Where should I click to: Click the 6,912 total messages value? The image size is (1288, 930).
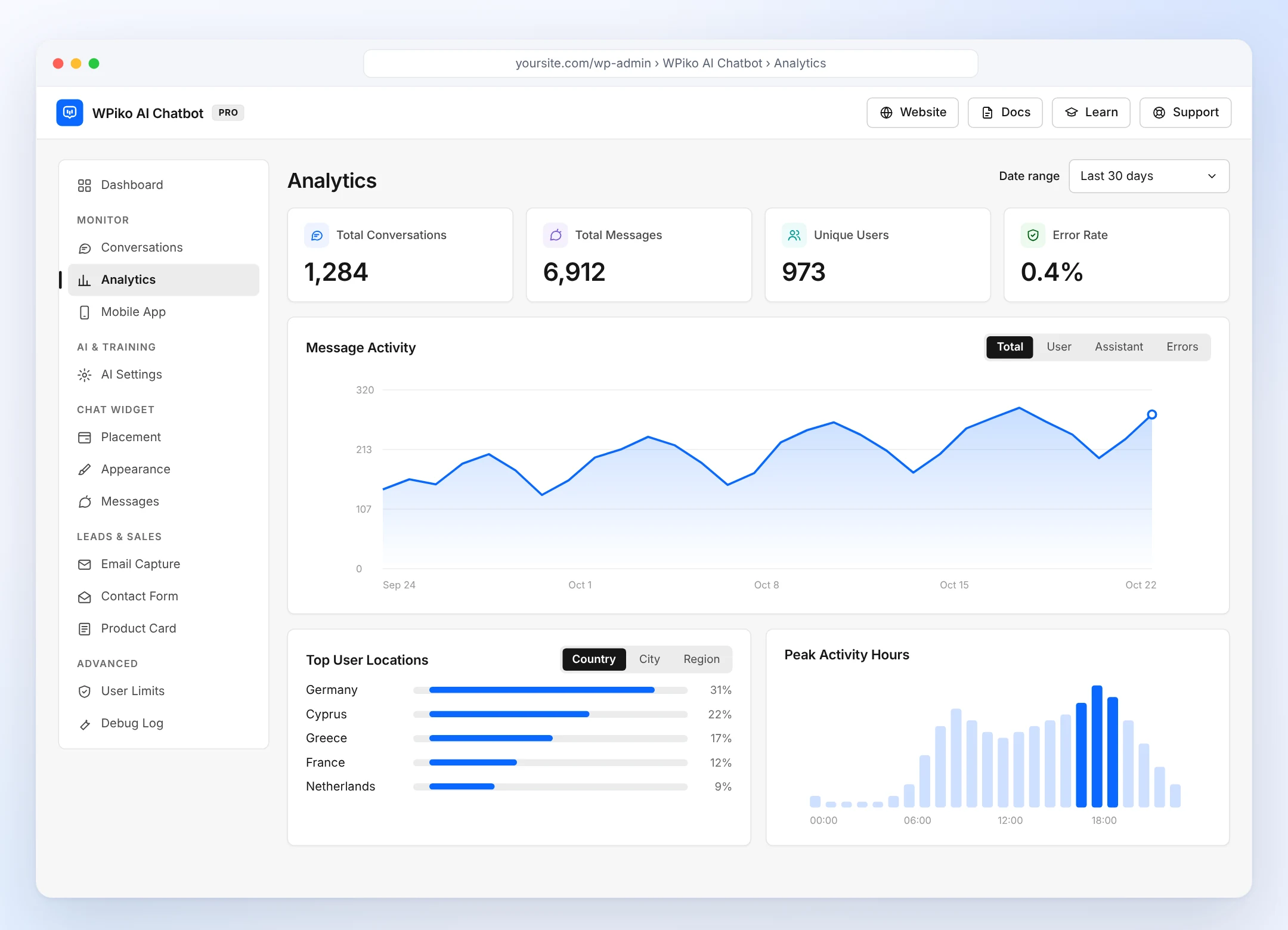coord(574,272)
